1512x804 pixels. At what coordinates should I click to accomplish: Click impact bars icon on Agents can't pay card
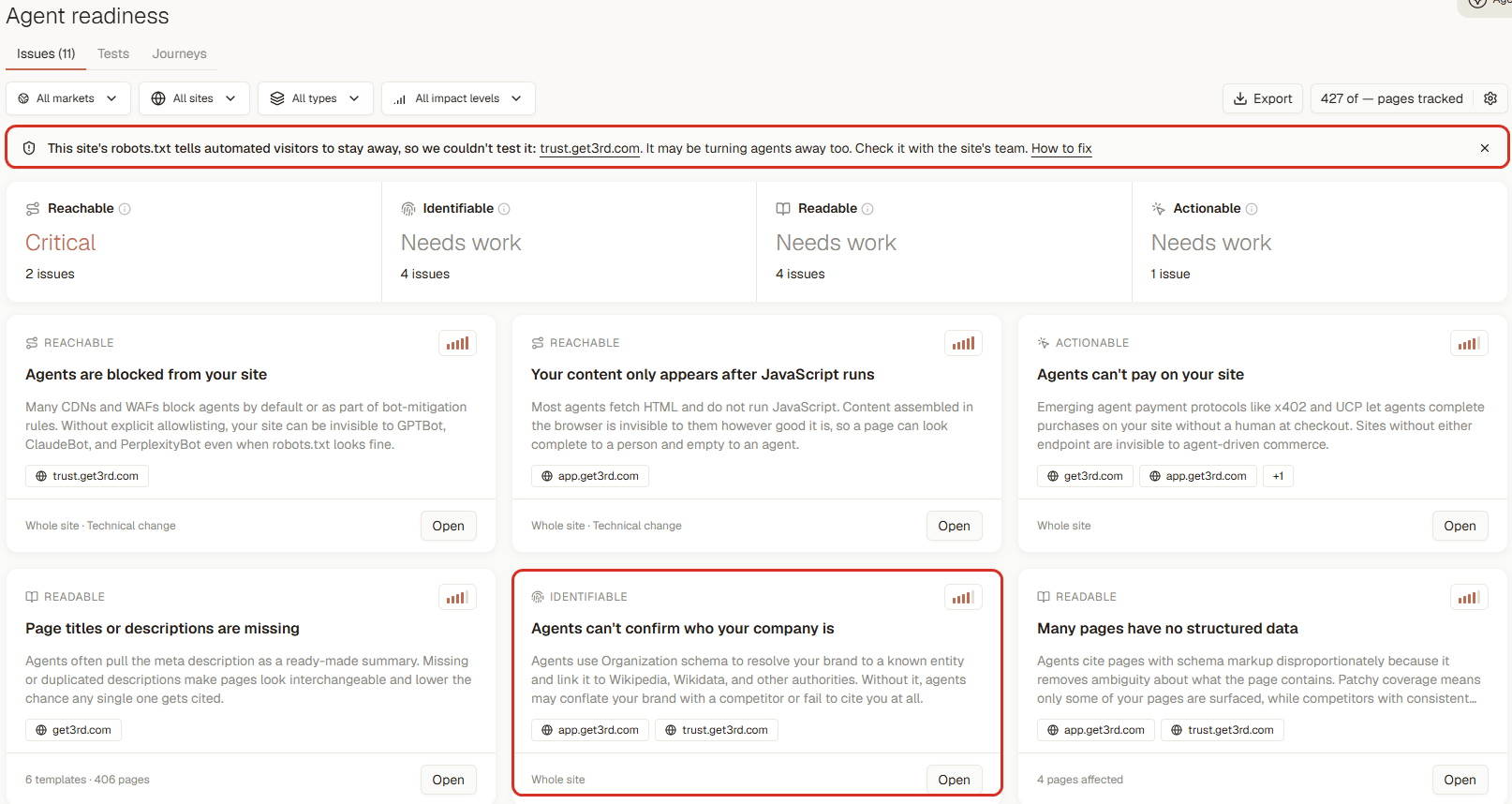(x=1469, y=343)
